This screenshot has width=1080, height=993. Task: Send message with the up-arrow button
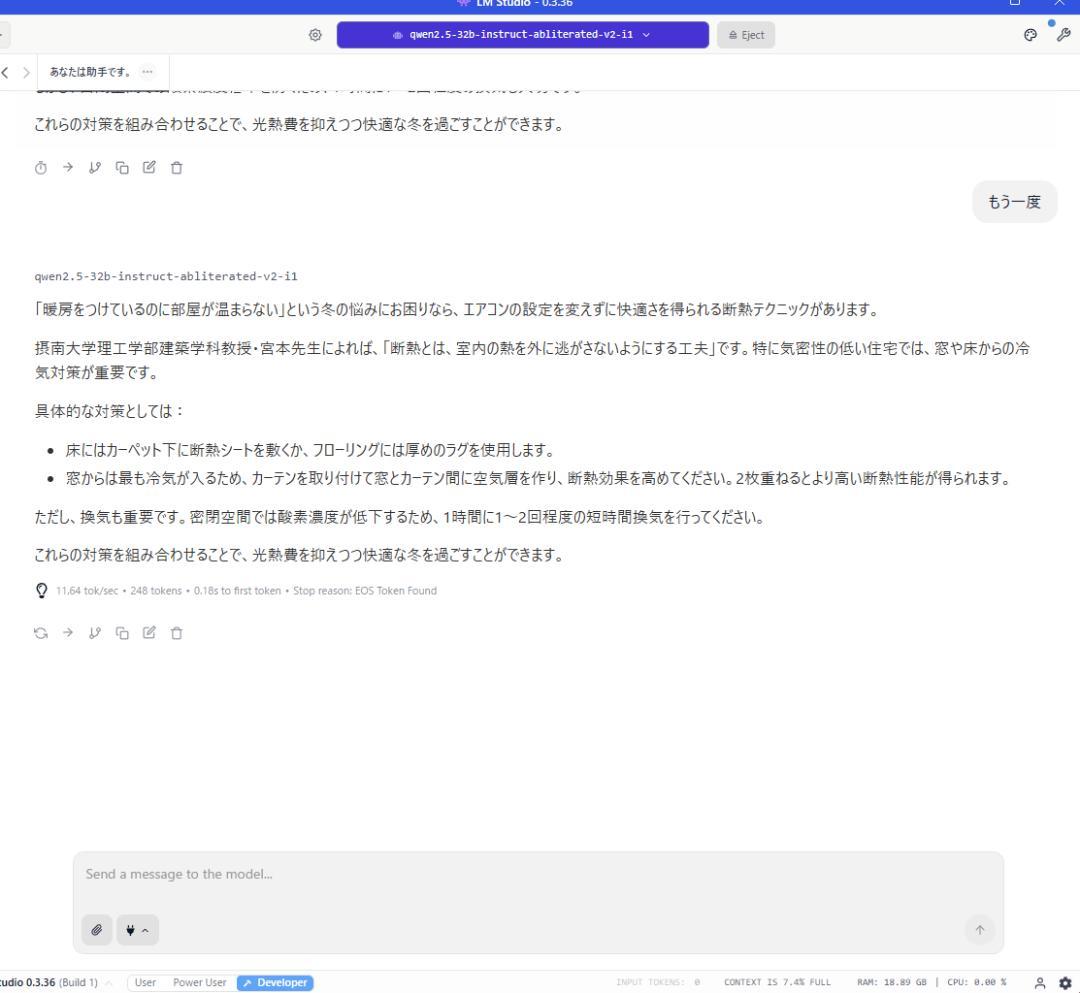979,930
